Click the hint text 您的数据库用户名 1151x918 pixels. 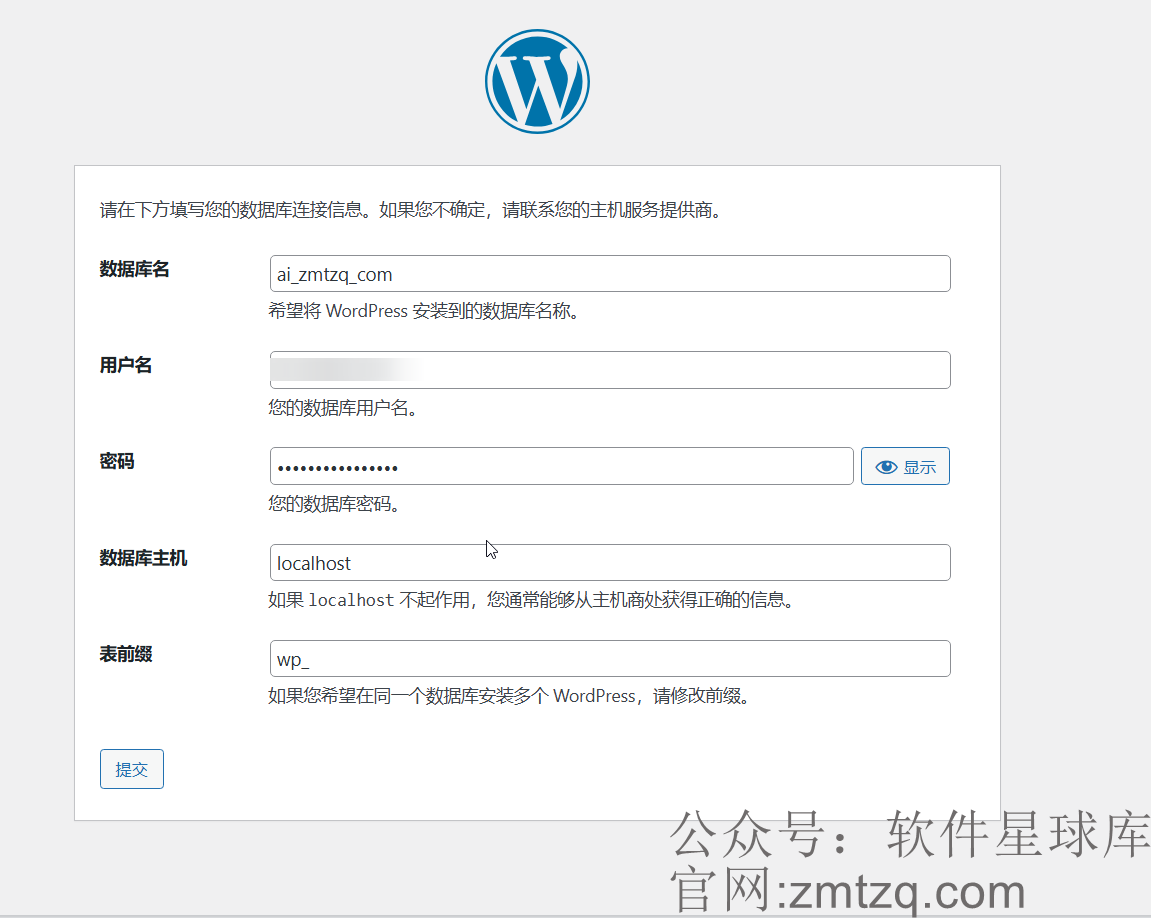pyautogui.click(x=343, y=408)
